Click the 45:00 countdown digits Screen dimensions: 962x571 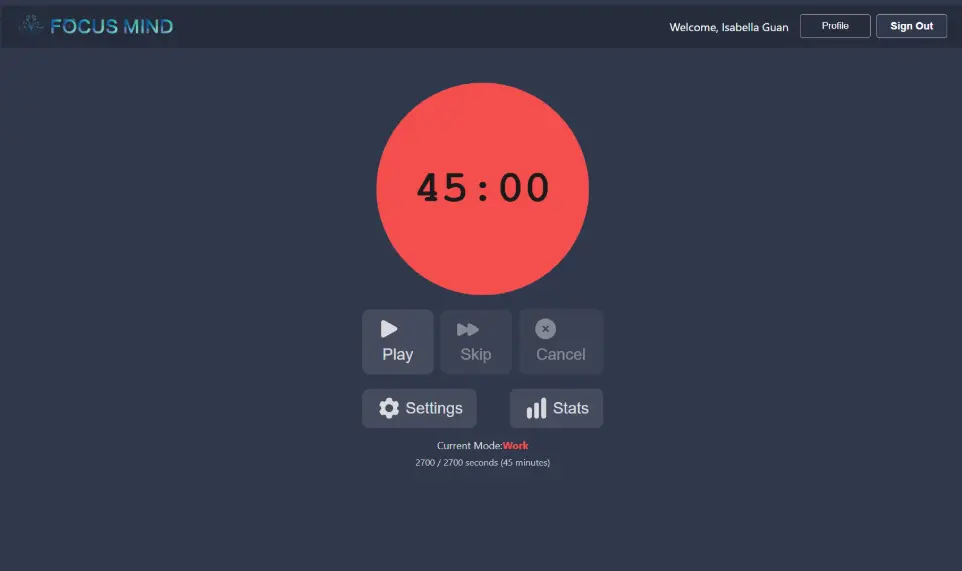point(483,188)
